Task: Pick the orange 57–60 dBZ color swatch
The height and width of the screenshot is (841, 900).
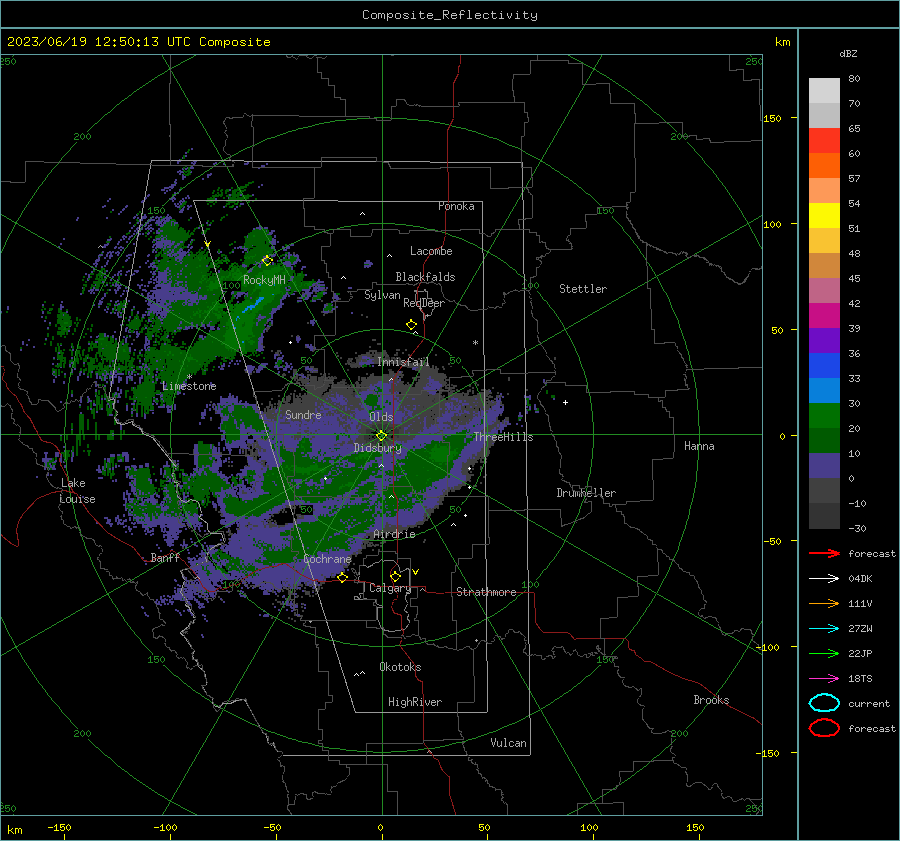Action: click(x=824, y=166)
